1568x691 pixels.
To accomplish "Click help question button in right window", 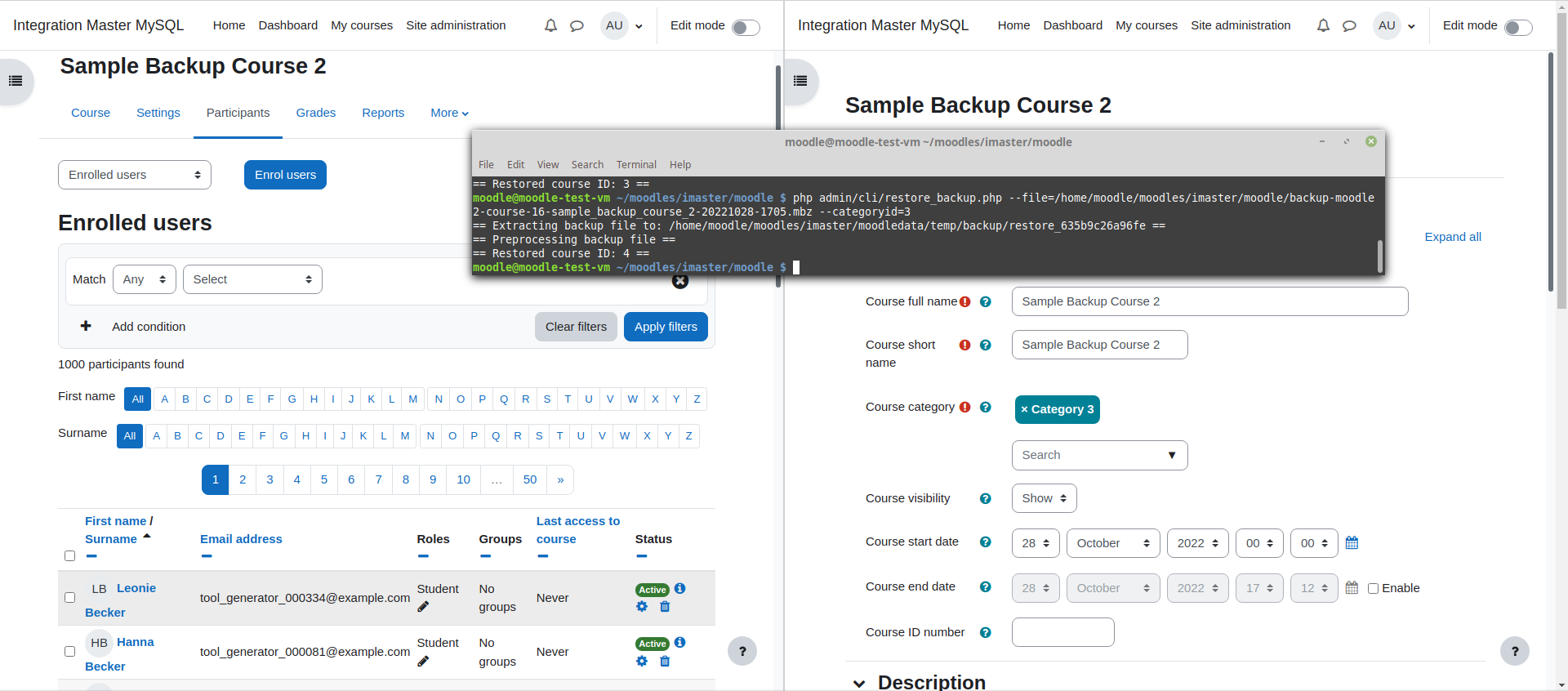I will [1515, 651].
